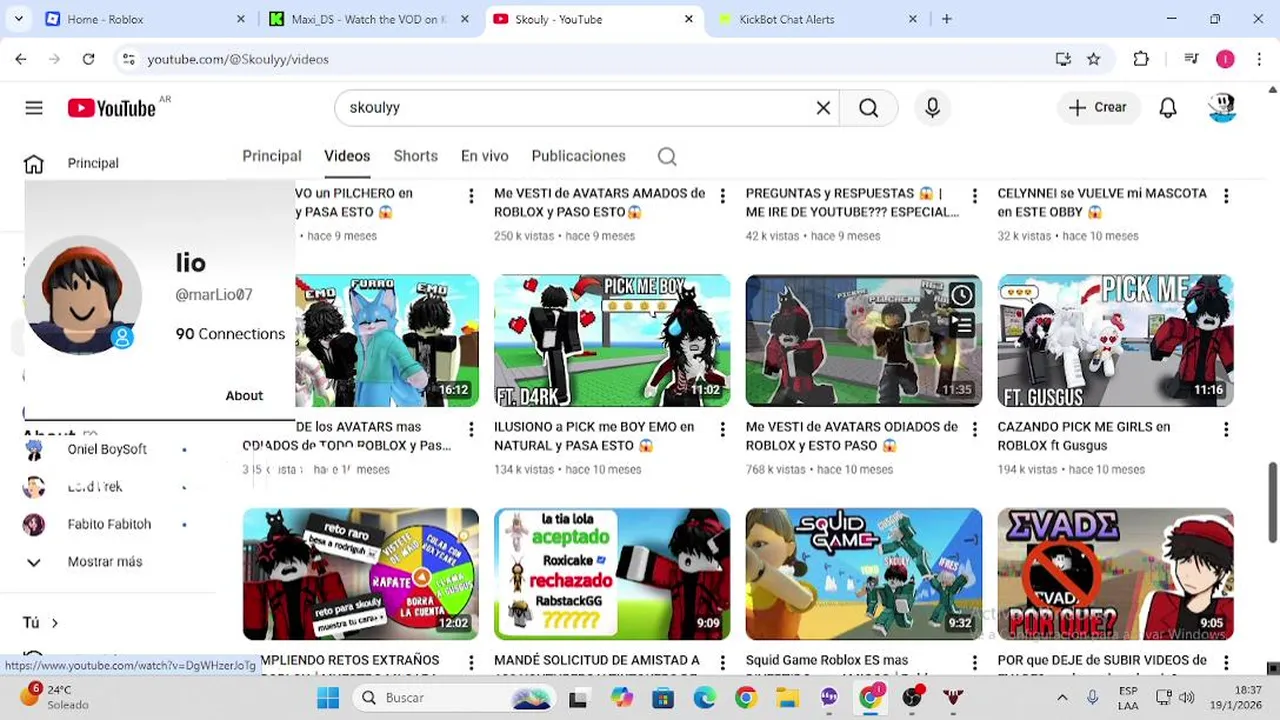Open the reto raro wheel thumbnail
This screenshot has width=1280, height=720.
point(361,574)
